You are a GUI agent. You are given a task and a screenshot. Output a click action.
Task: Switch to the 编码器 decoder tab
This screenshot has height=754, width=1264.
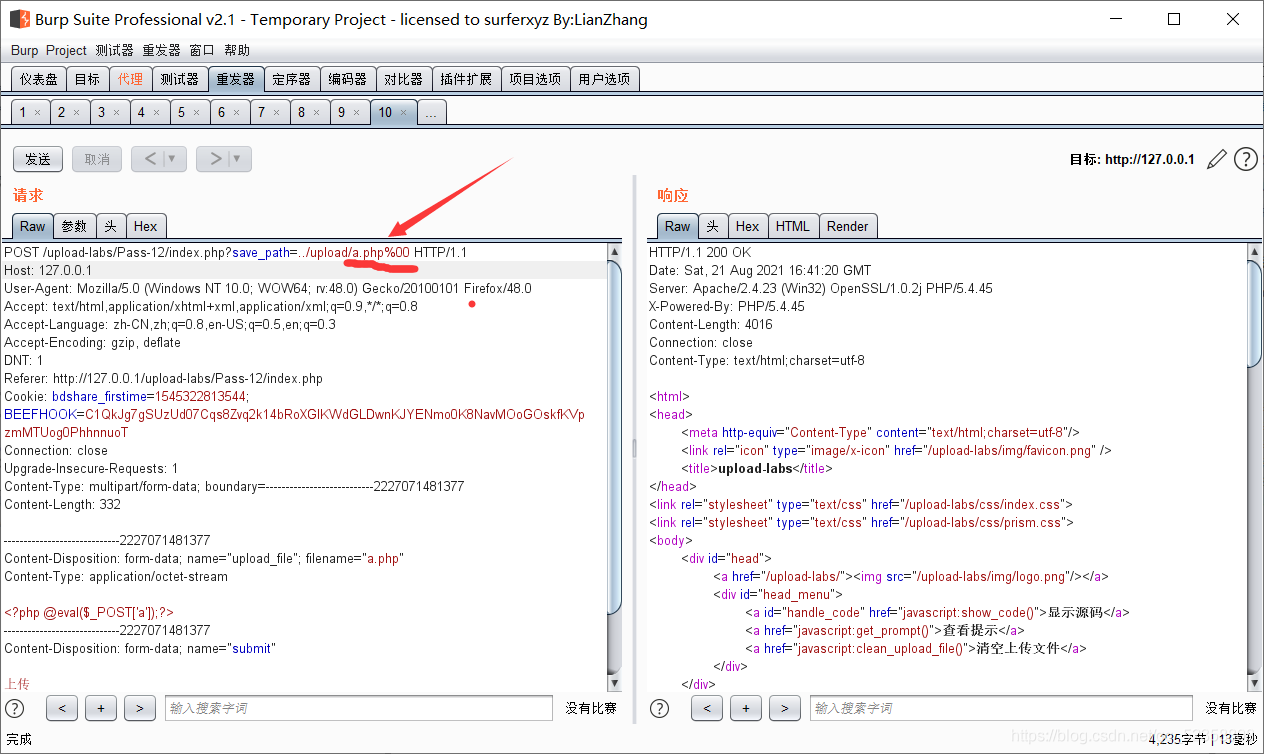click(347, 79)
